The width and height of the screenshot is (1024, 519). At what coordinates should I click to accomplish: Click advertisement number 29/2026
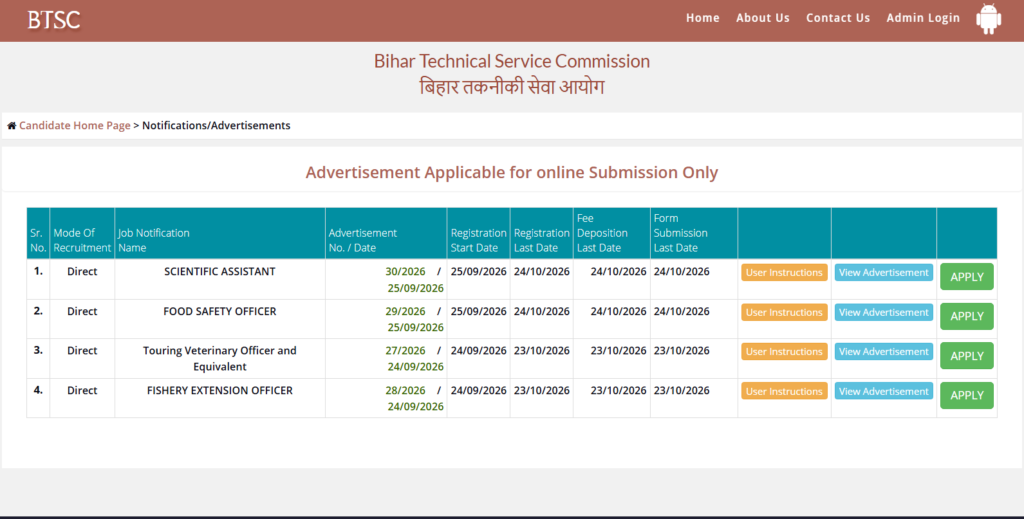tap(405, 311)
